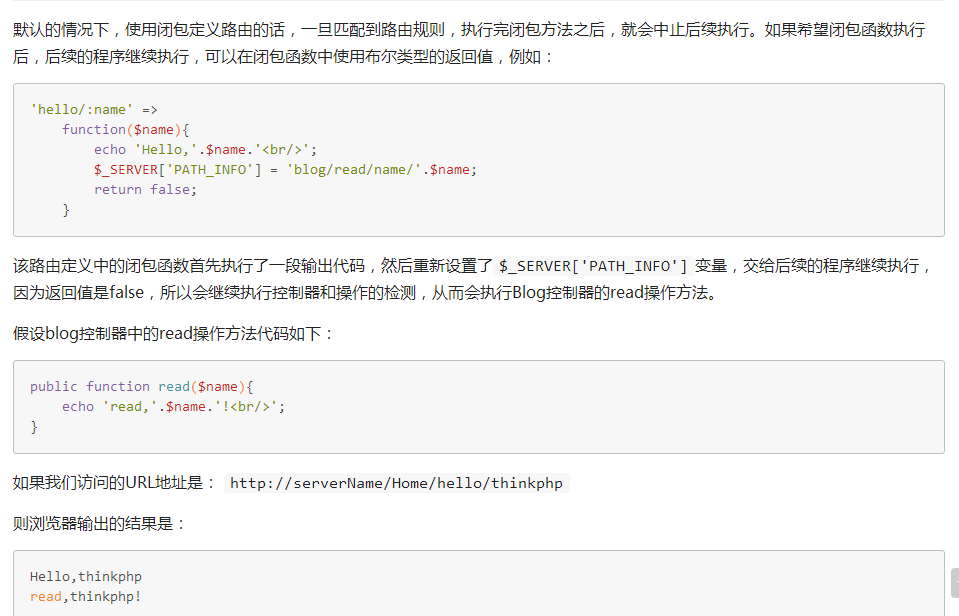Click the text 则浏览器输出的结果是
The image size is (959, 616).
pyautogui.click(x=100, y=523)
